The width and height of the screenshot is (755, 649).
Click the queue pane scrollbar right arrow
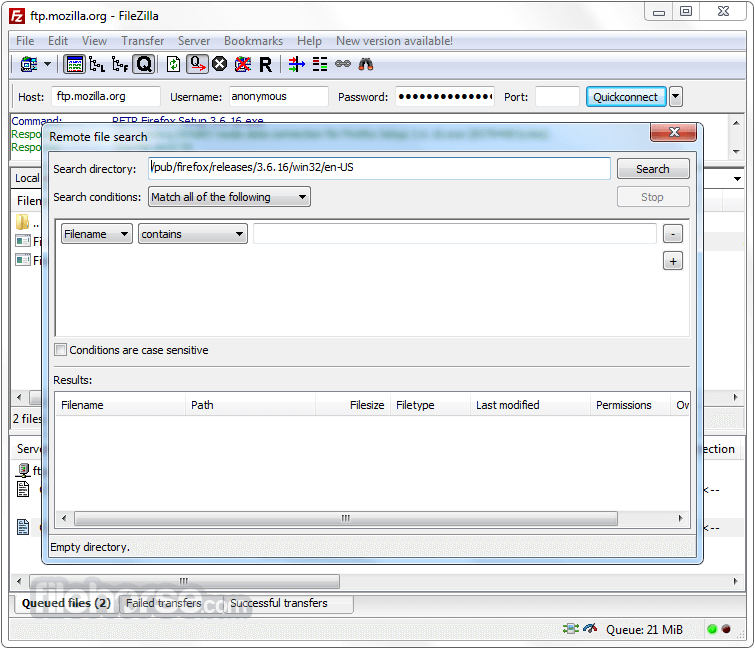(736, 581)
